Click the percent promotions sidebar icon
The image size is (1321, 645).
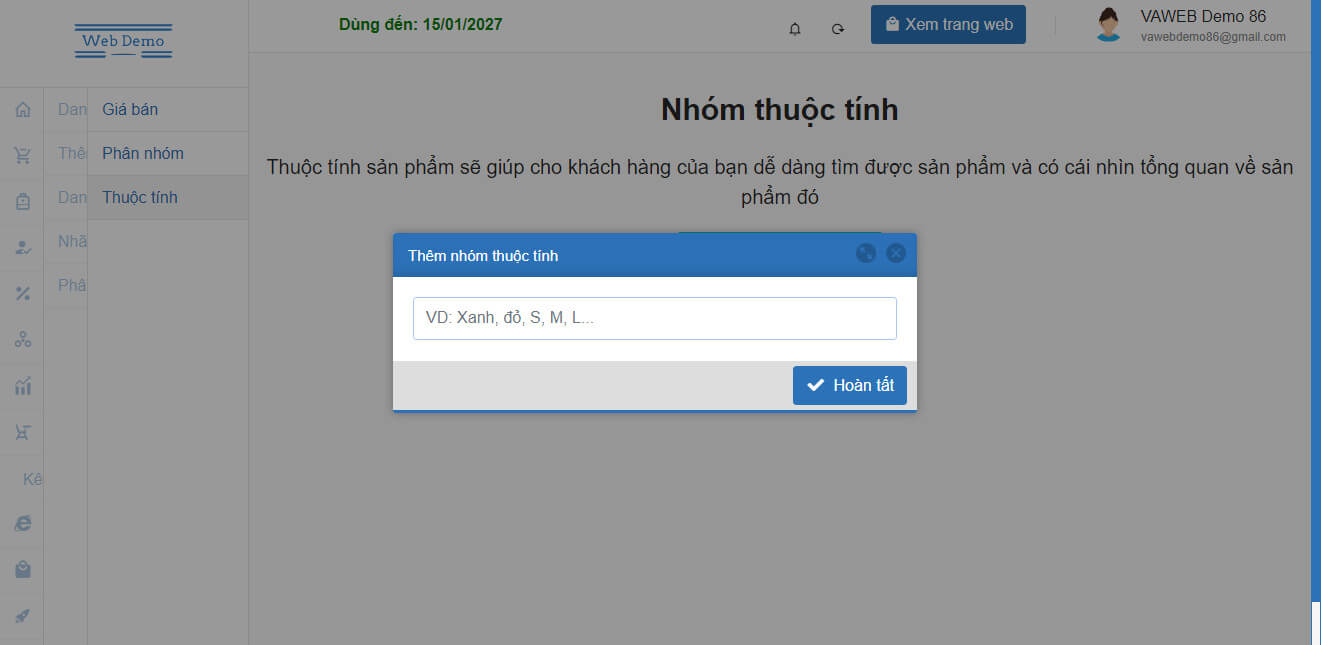pos(22,293)
